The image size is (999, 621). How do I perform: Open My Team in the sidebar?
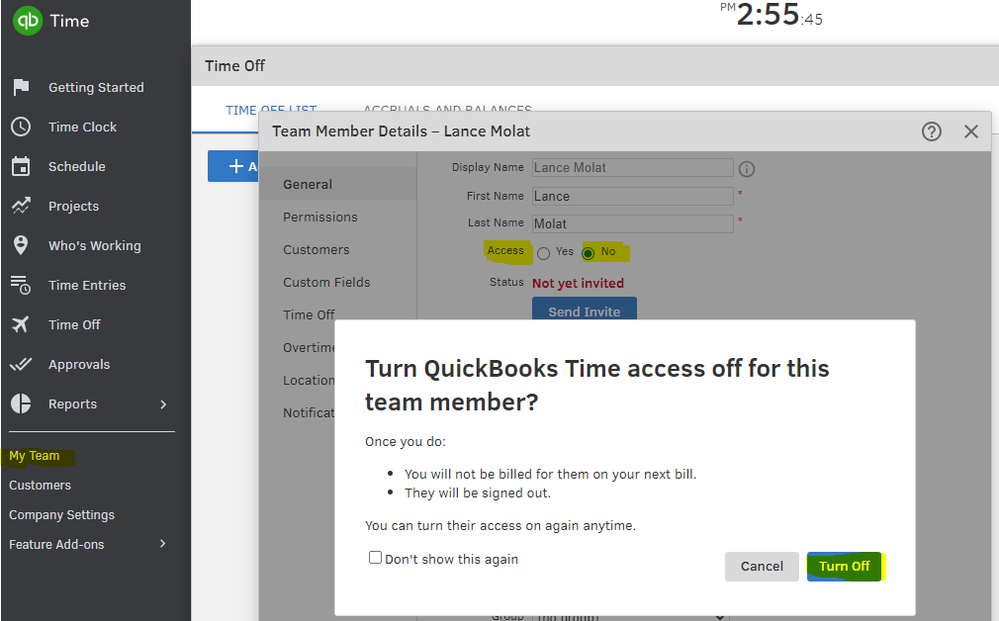(35, 456)
